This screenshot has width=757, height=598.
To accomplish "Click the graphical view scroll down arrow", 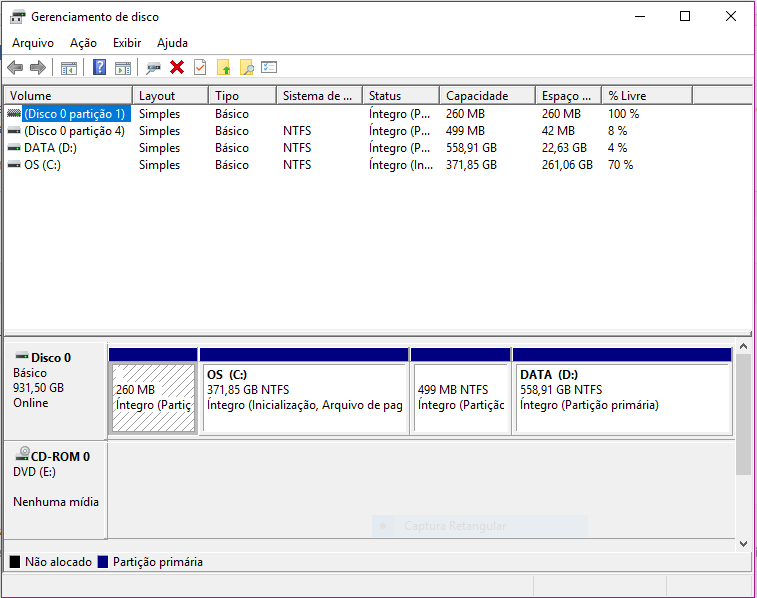I will (743, 544).
